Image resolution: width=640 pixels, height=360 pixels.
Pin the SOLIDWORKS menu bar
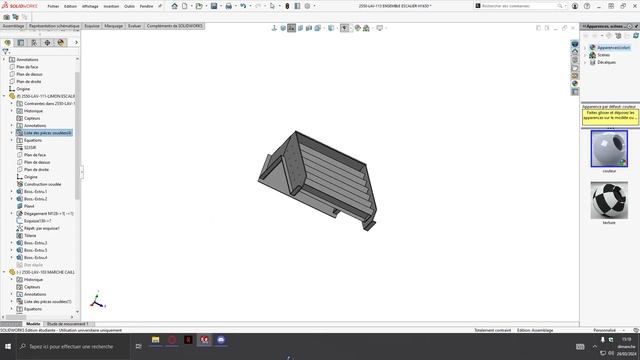pyautogui.click(x=160, y=6)
